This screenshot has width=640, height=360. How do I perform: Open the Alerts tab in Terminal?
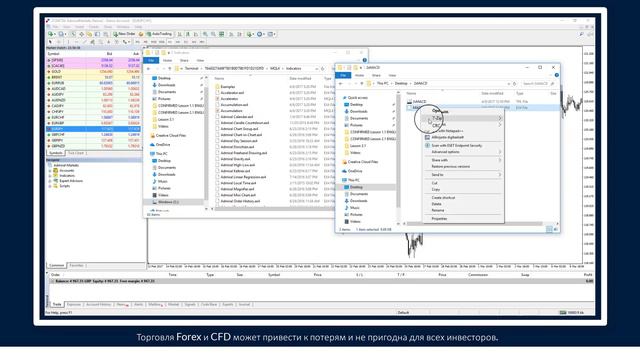[x=138, y=304]
